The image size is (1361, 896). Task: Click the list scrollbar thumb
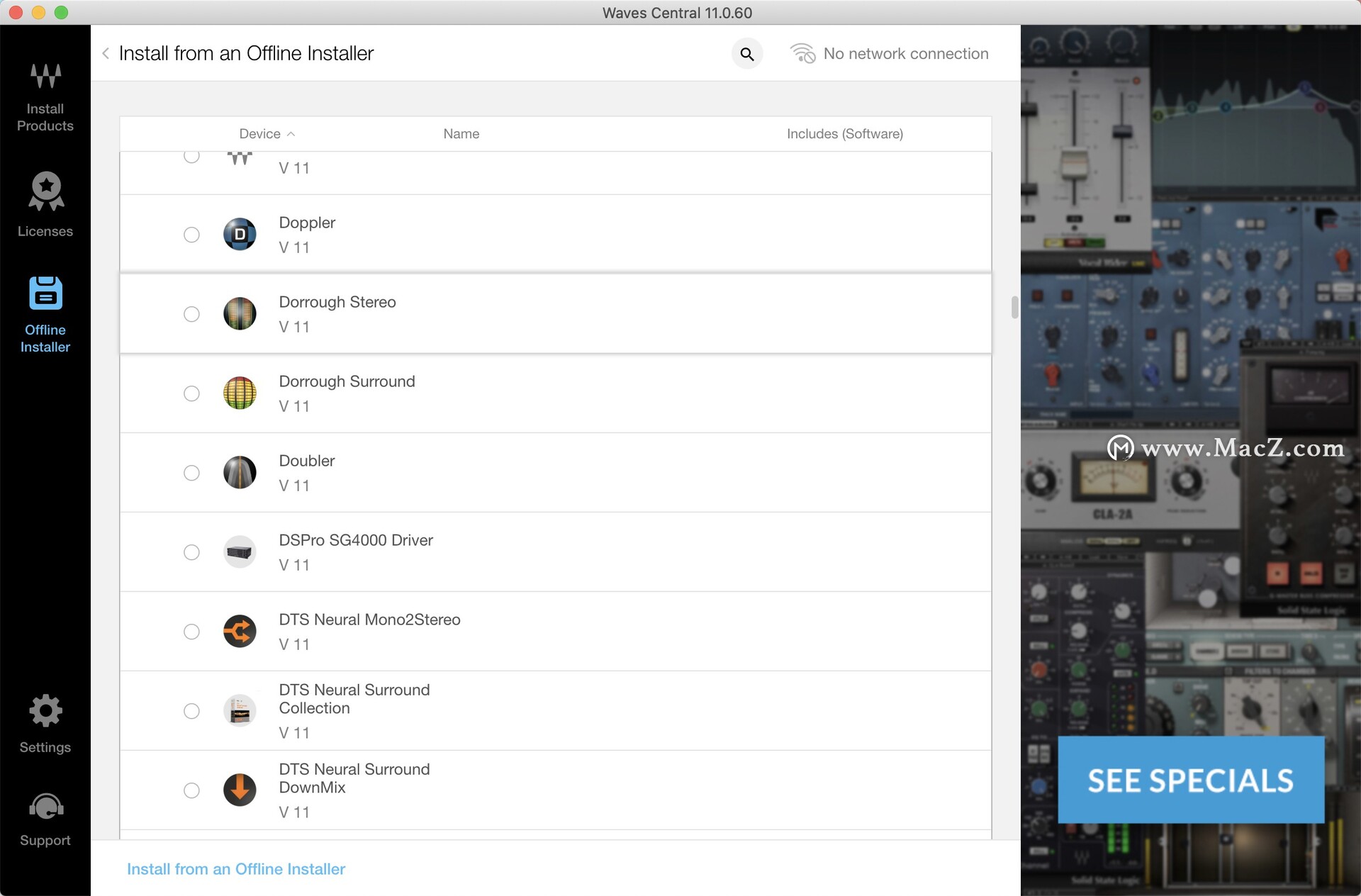point(1014,308)
